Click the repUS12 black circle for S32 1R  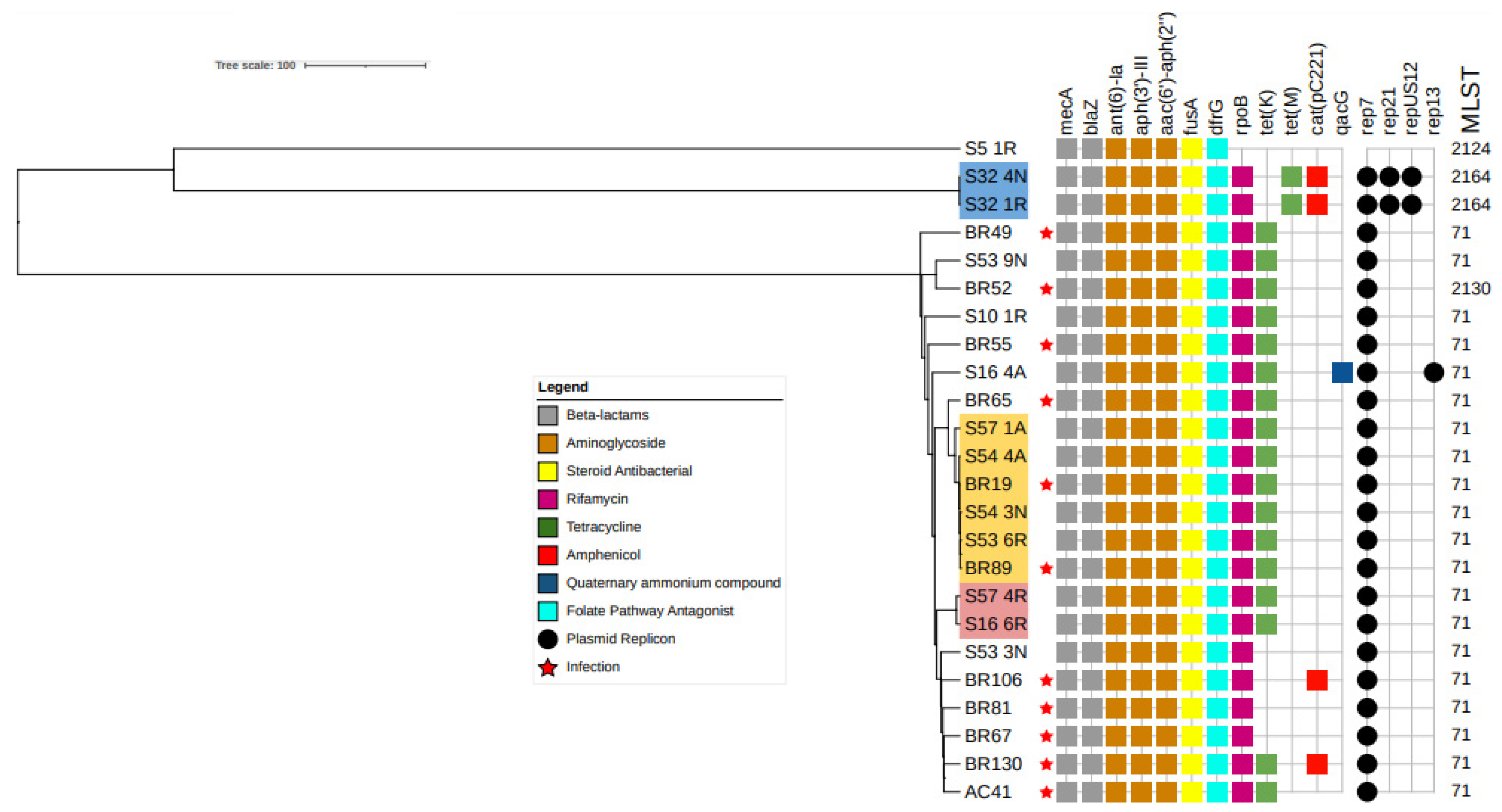[x=1411, y=204]
